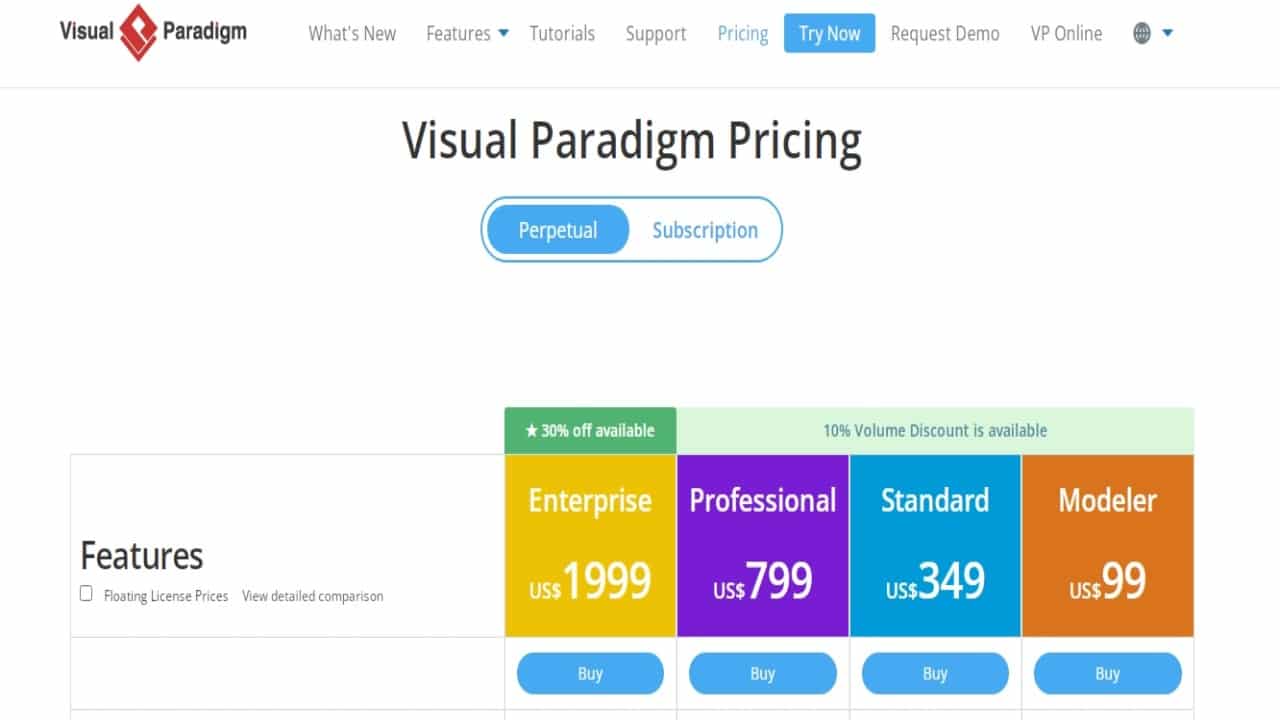Visit the VP Online link
The height and width of the screenshot is (720, 1280).
pyautogui.click(x=1066, y=33)
